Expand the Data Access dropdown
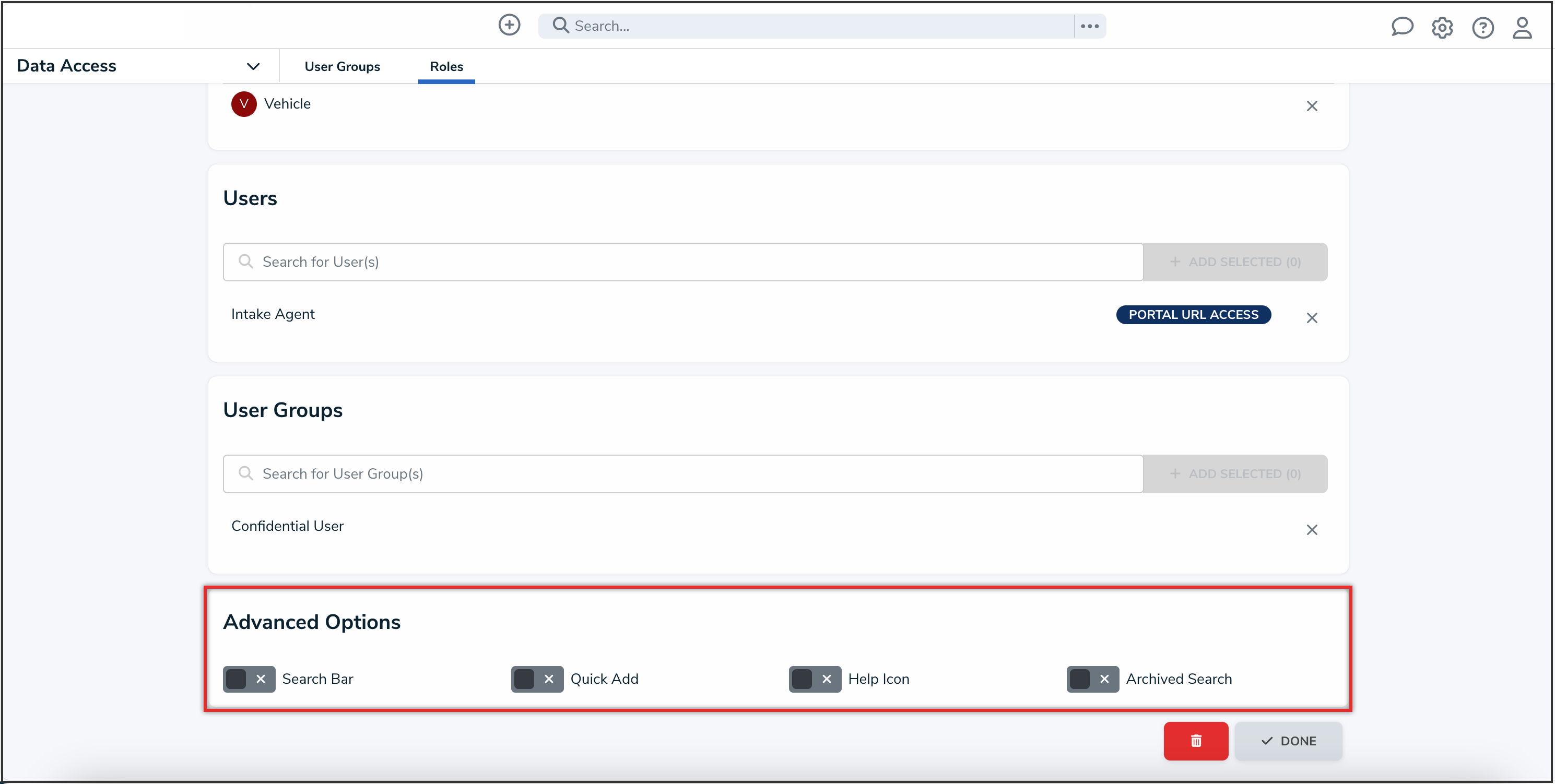Image resolution: width=1555 pixels, height=784 pixels. [x=253, y=66]
